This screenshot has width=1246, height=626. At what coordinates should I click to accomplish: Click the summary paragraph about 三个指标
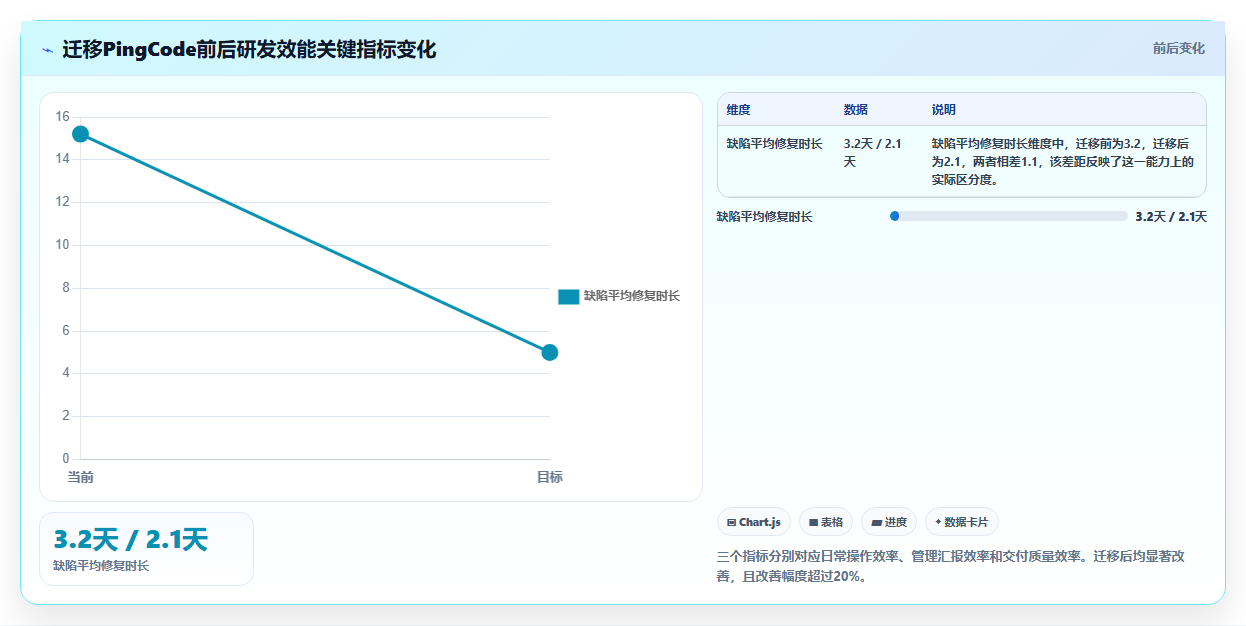[x=951, y=566]
